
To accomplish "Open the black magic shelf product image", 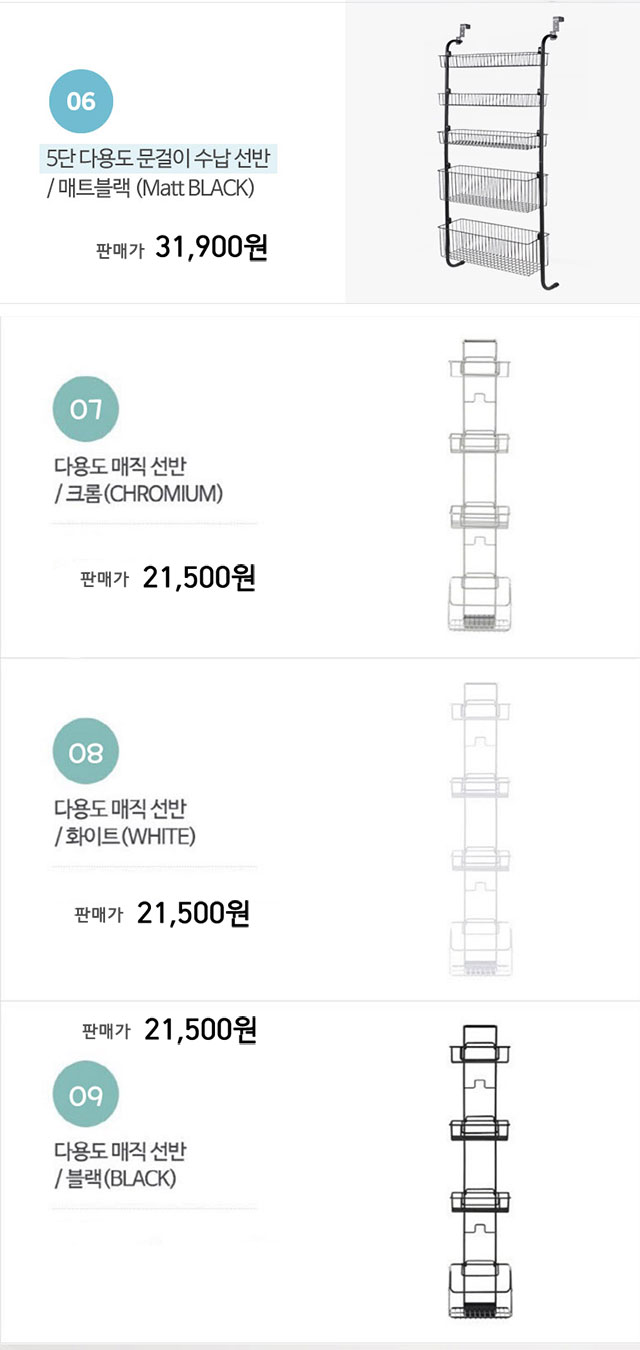I will pos(481,1174).
